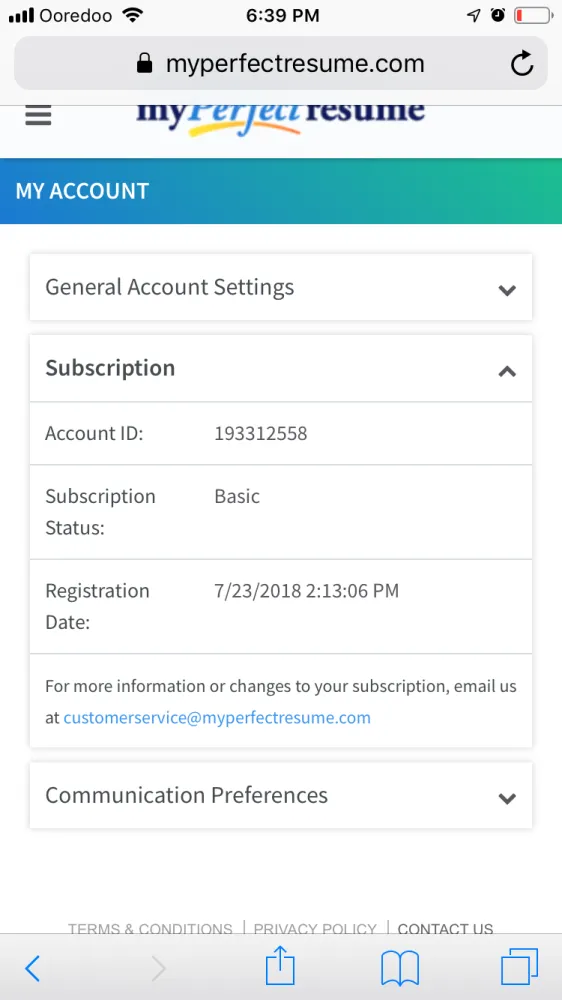562x1000 pixels.
Task: Tap the Subscription section header
Action: [x=281, y=368]
